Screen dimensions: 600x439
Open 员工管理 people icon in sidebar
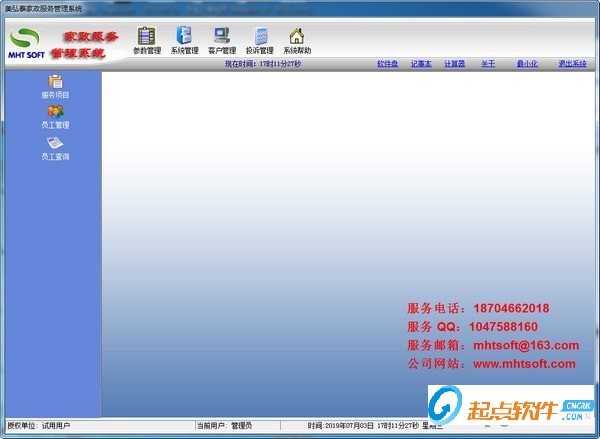55,111
